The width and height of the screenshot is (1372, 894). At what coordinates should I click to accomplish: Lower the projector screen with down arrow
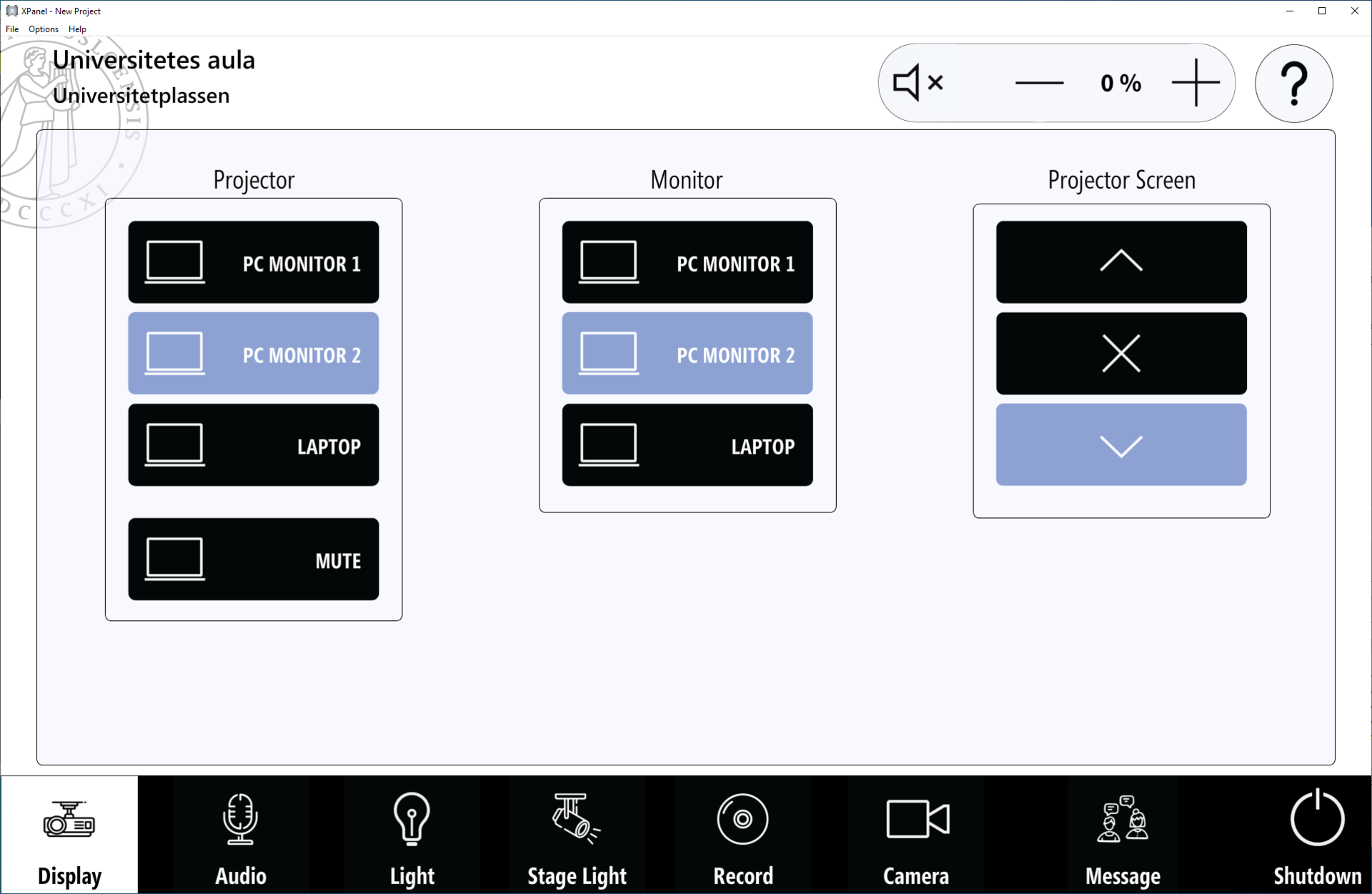pos(1121,444)
